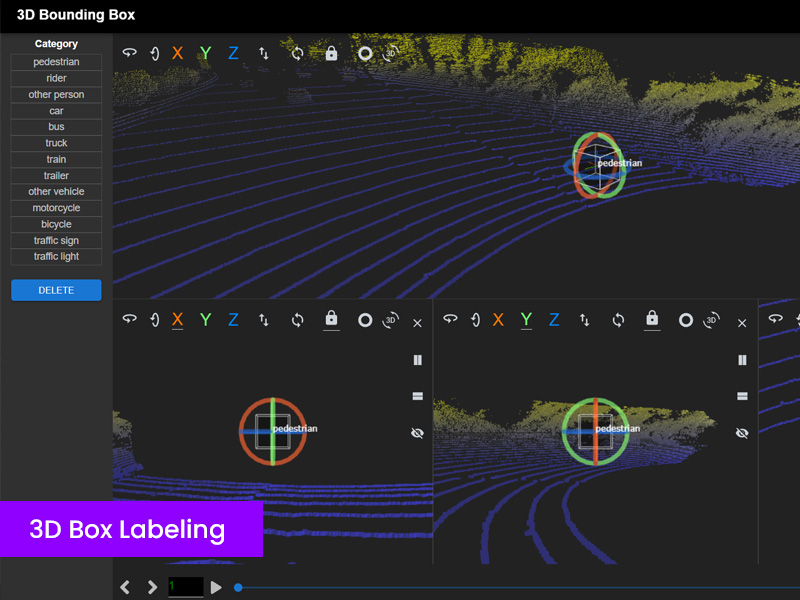The width and height of the screenshot is (800, 600).
Task: Click vertical split icon in bottom-middle view
Action: (x=742, y=360)
